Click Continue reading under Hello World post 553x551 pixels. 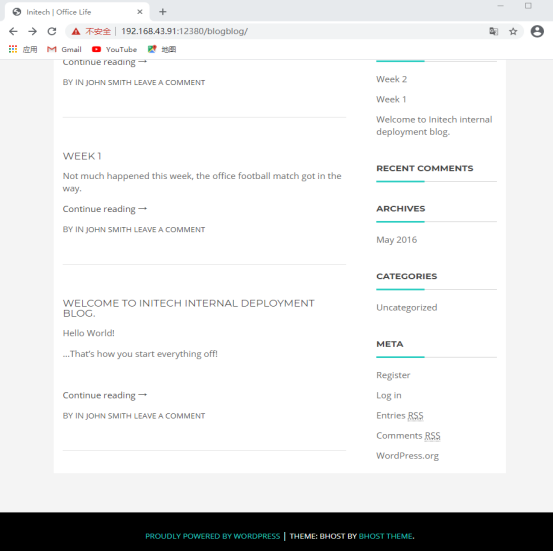105,395
